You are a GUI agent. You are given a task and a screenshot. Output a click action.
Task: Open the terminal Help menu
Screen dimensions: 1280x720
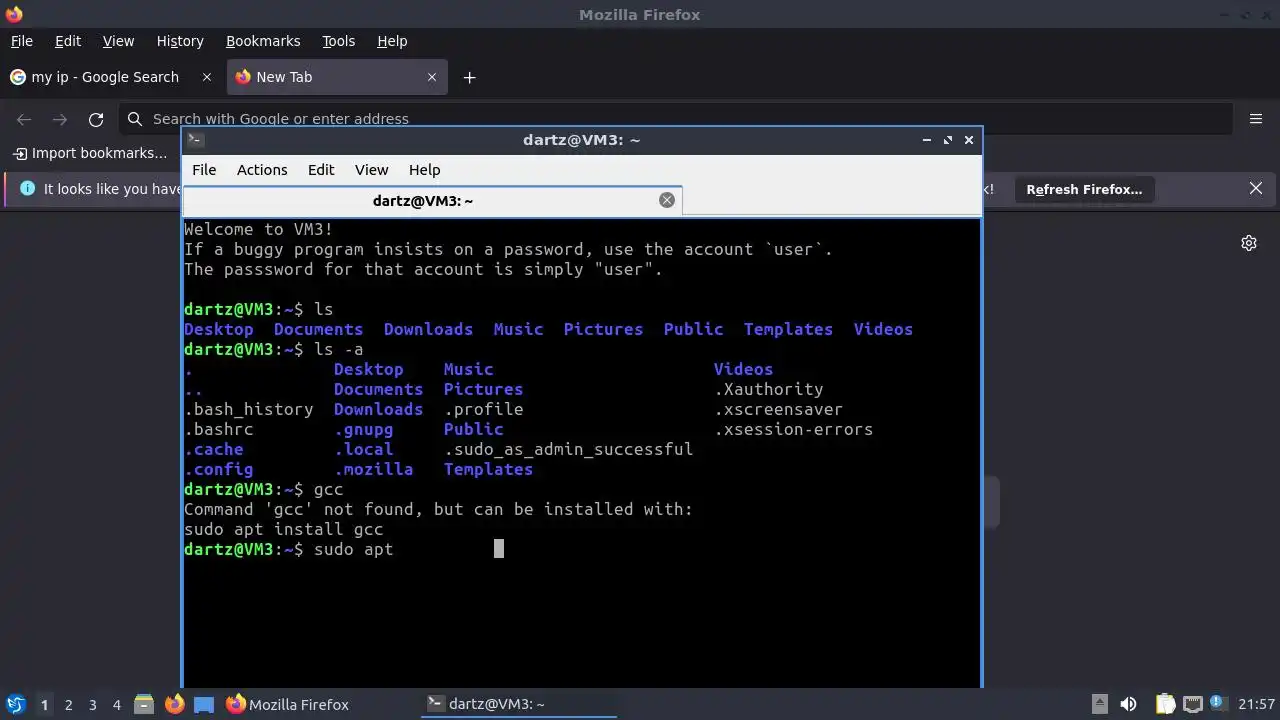click(424, 170)
